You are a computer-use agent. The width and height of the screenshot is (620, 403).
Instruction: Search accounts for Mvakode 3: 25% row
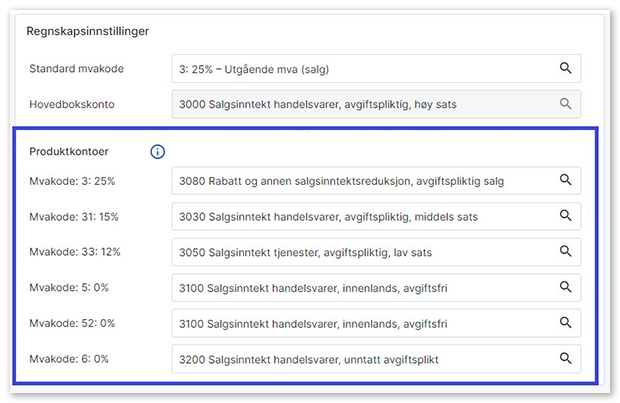click(565, 180)
